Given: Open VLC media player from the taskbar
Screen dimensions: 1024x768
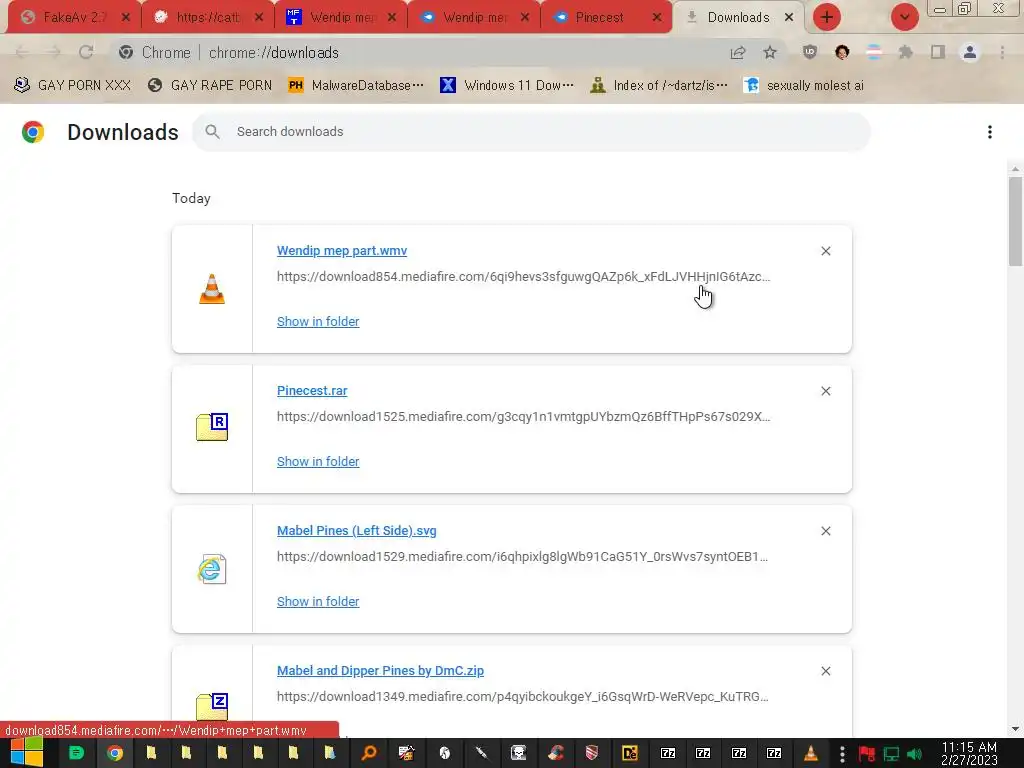Looking at the screenshot, I should point(810,753).
